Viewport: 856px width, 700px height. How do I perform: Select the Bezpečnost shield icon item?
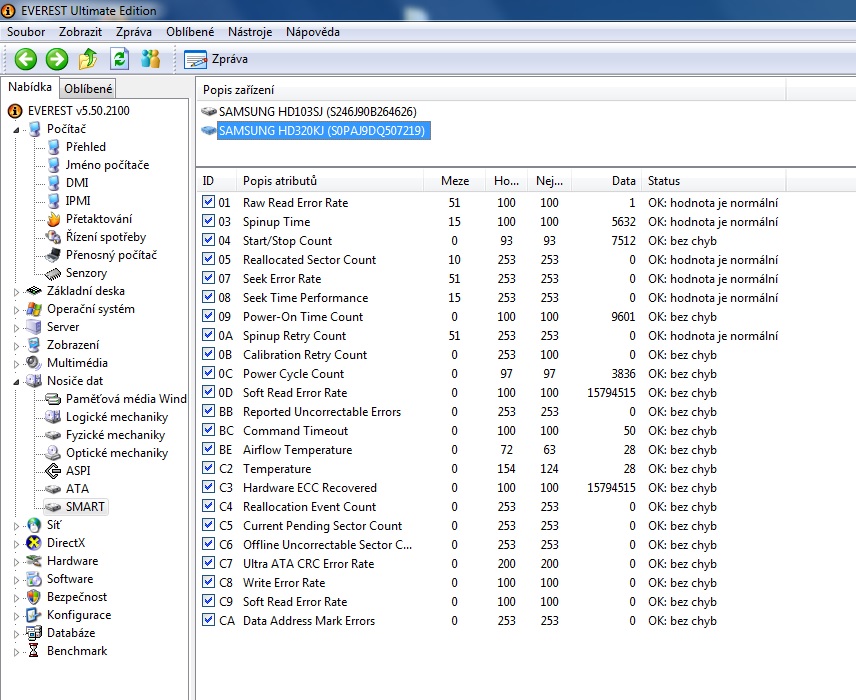pyautogui.click(x=34, y=597)
